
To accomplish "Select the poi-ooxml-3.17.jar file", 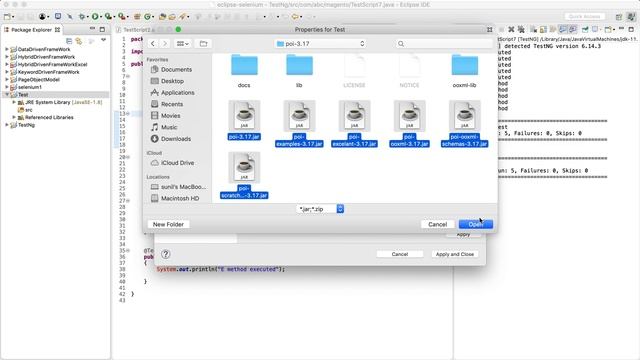I will 409,124.
